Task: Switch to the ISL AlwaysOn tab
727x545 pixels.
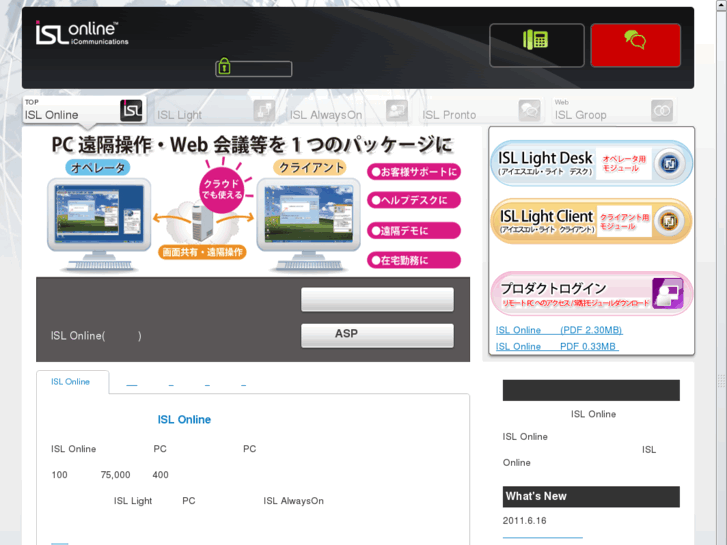Action: coord(349,110)
